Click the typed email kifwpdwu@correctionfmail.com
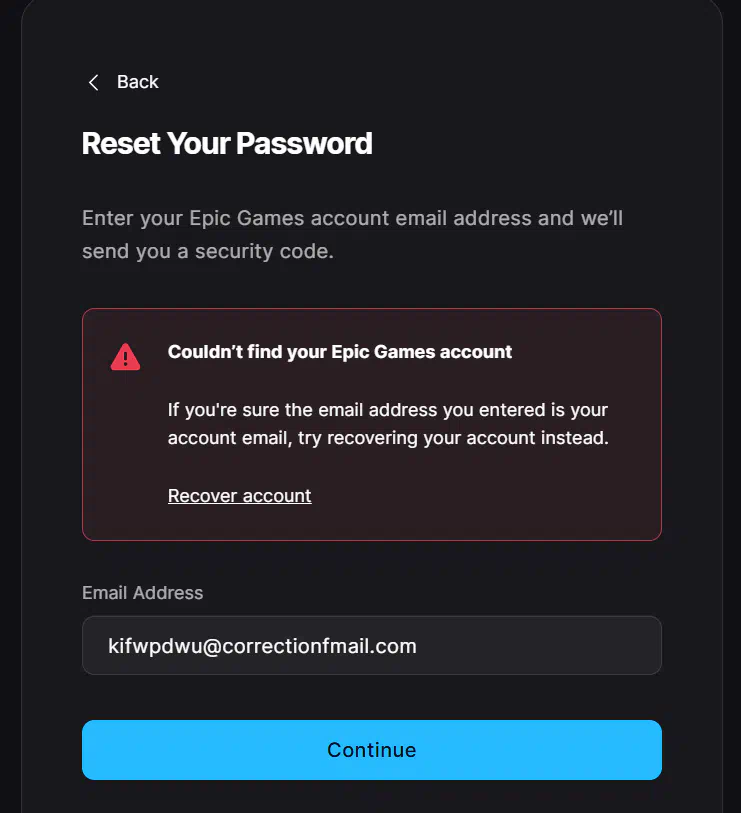The width and height of the screenshot is (741, 813). coord(262,646)
